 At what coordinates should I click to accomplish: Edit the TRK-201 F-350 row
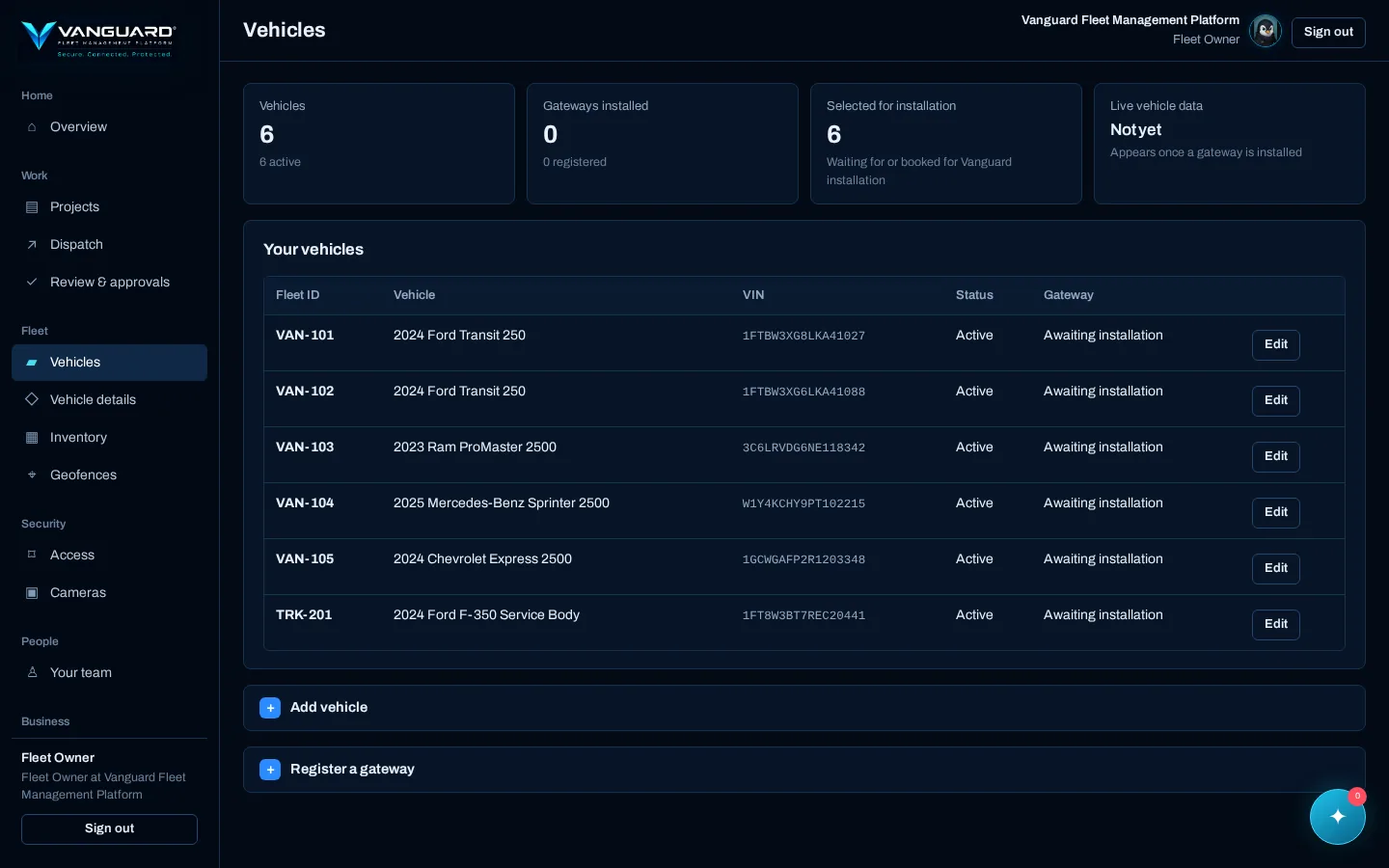tap(1275, 625)
